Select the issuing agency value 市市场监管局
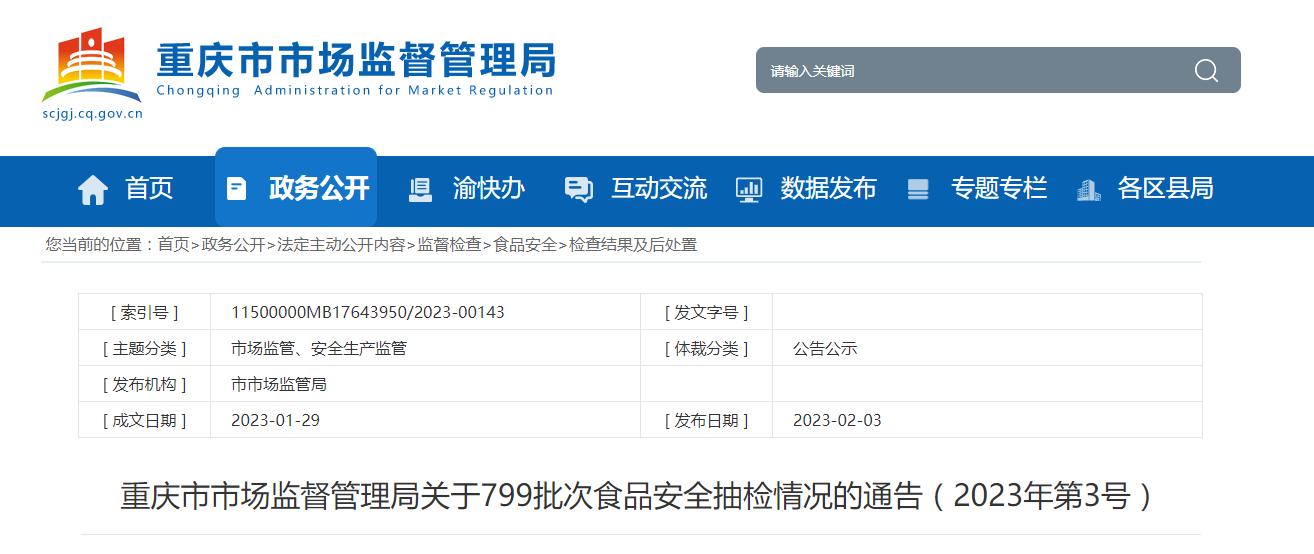Screen dimensions: 1314x554 pyautogui.click(x=279, y=384)
